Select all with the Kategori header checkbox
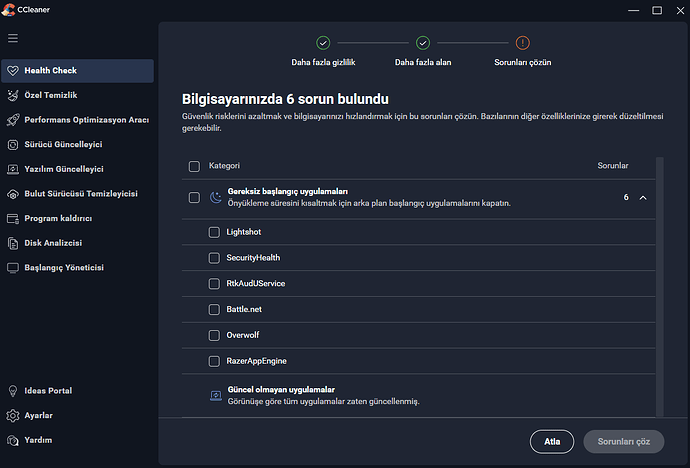 coord(194,166)
